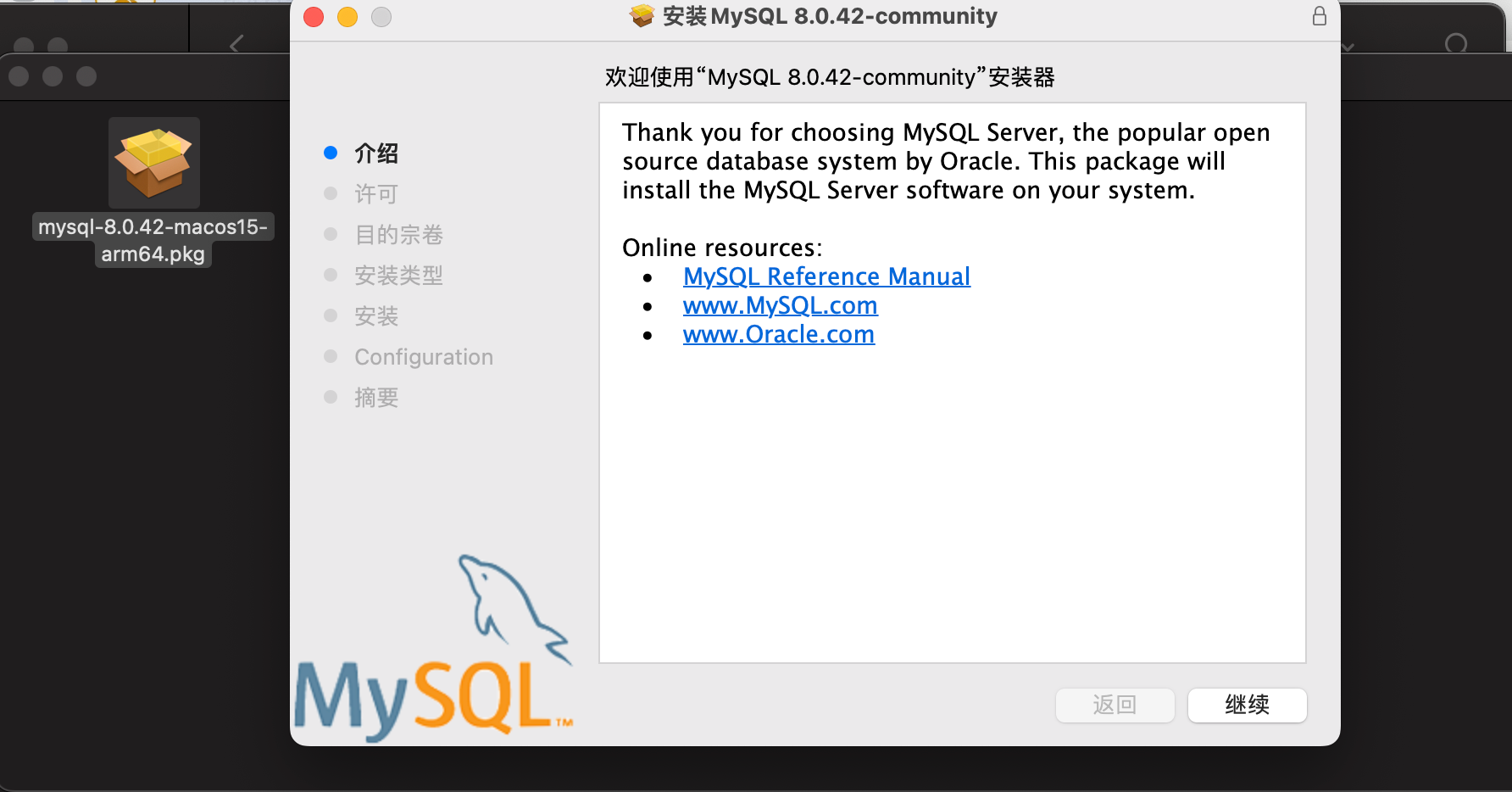Viewport: 1512px width, 792px height.
Task: Click the mysql-8.0.42-macos15-arm64.pkg file name label
Action: click(153, 240)
